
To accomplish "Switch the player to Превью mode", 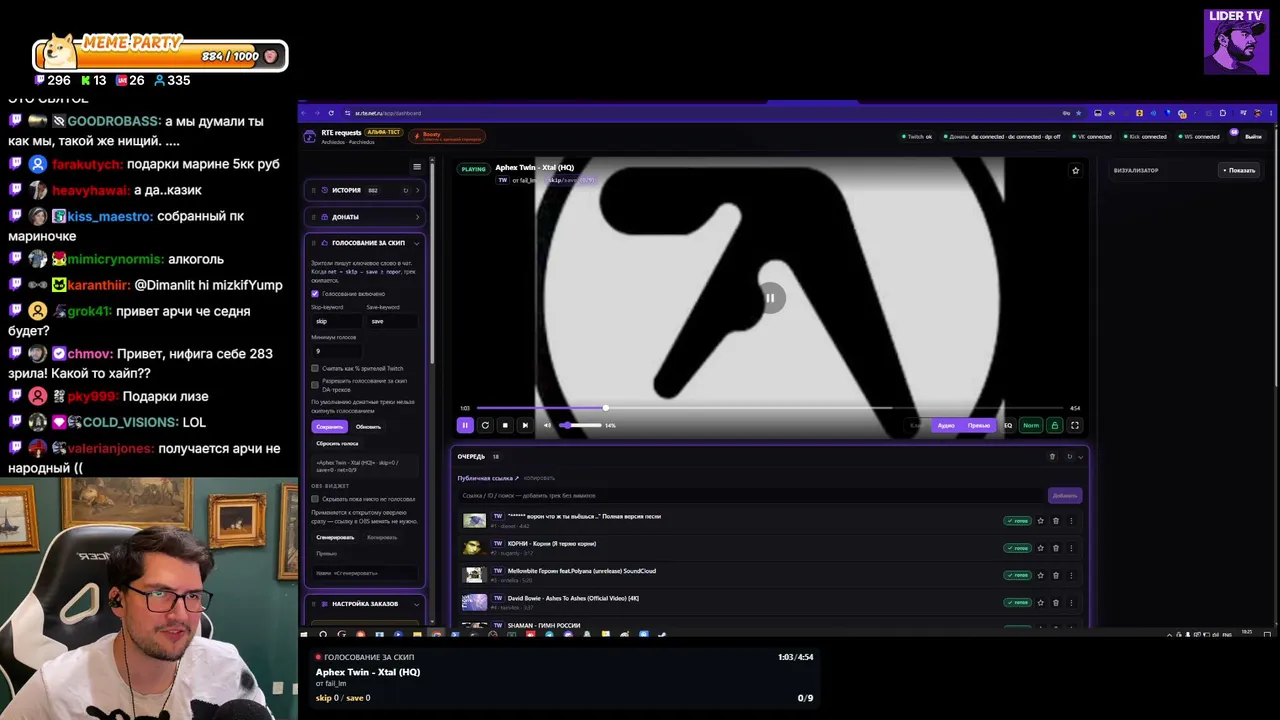I will 979,425.
